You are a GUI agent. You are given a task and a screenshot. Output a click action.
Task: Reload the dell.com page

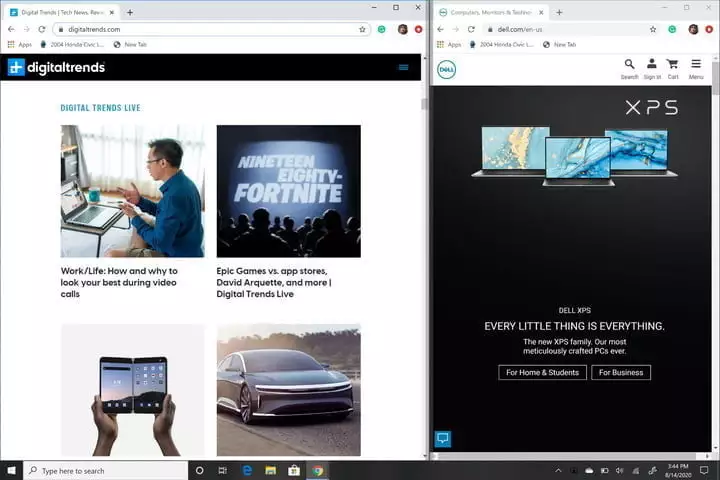470,29
